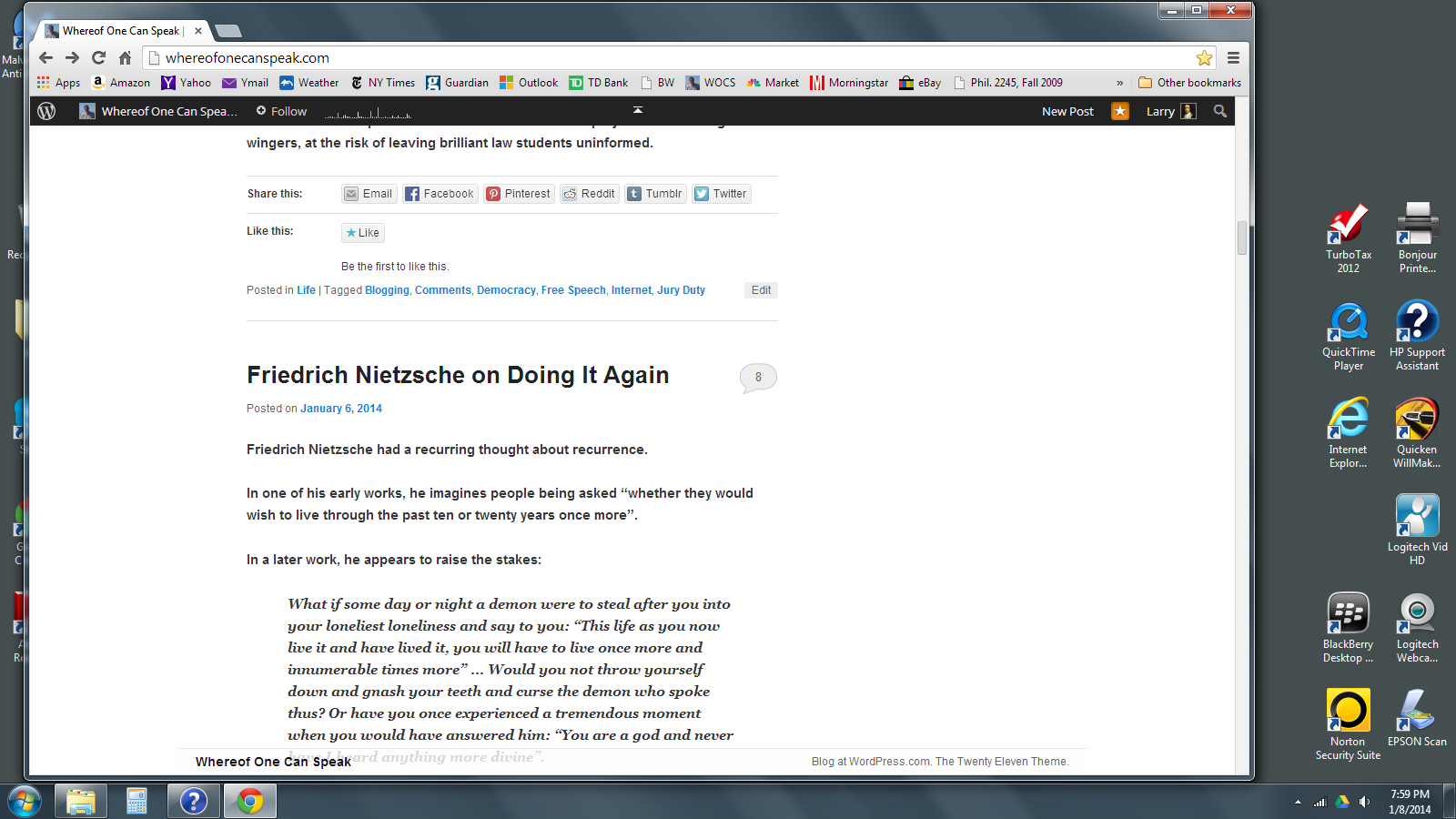The image size is (1456, 819).
Task: Expand hidden bookmarks overflow chevron
Action: pos(1119,83)
